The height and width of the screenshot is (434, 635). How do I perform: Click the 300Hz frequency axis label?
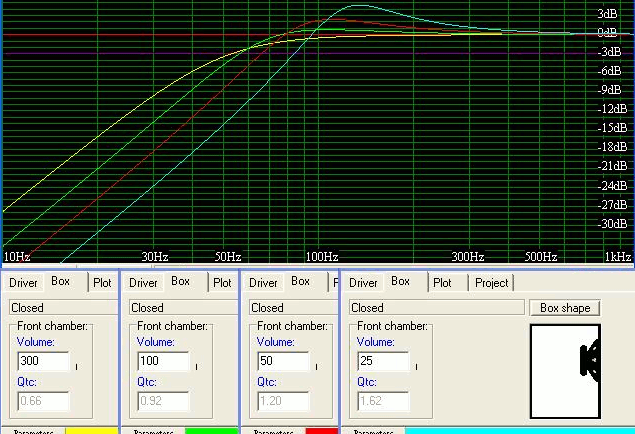468,257
